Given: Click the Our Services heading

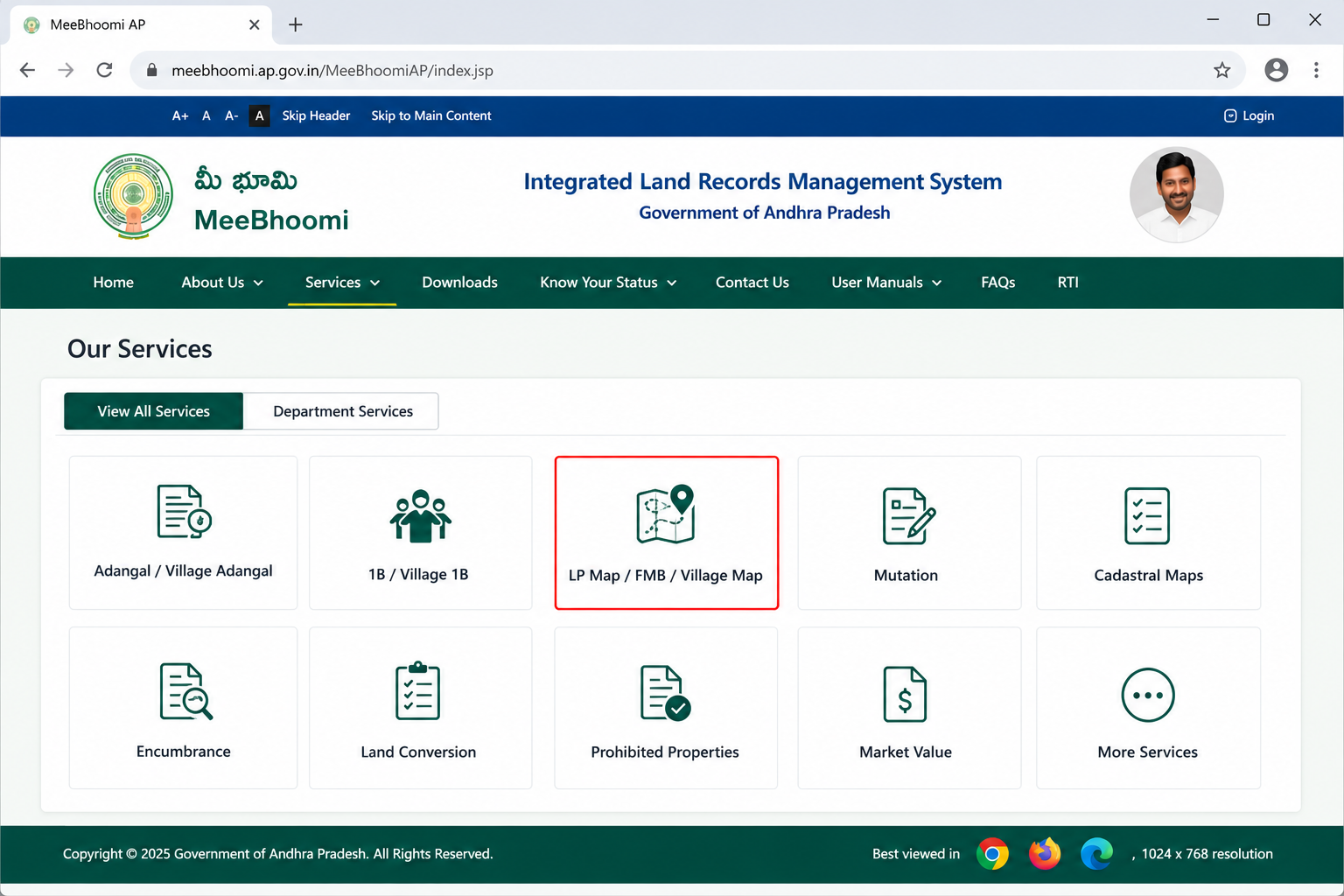Looking at the screenshot, I should [x=140, y=349].
